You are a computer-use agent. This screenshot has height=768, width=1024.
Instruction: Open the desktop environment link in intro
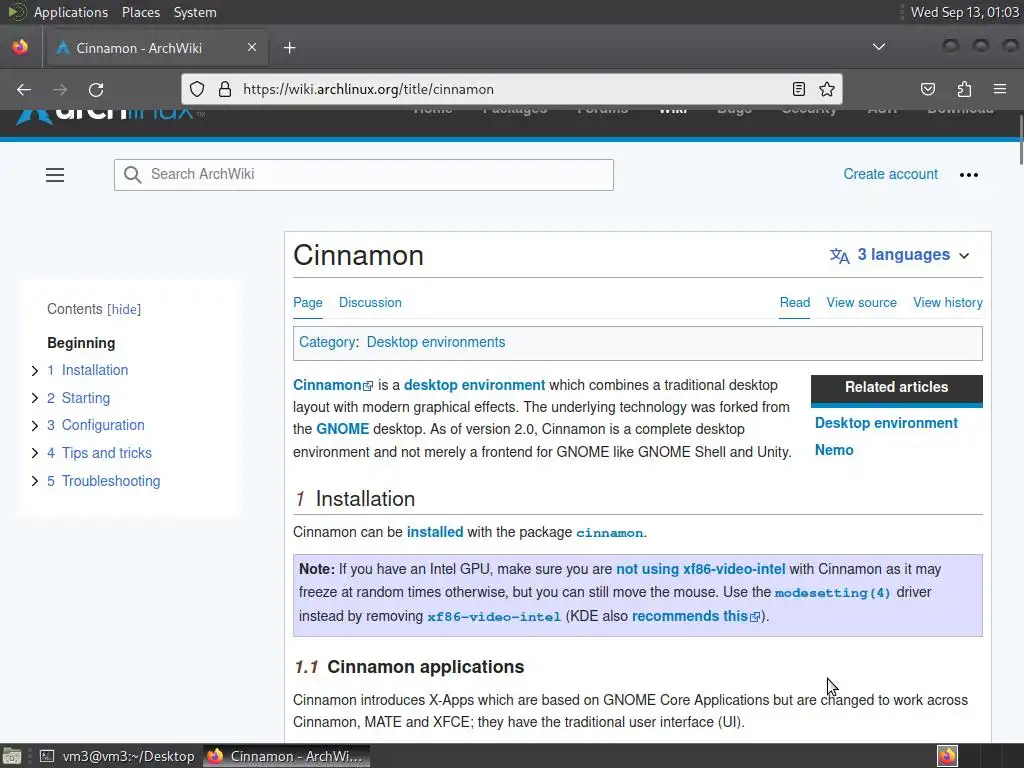[x=474, y=385]
